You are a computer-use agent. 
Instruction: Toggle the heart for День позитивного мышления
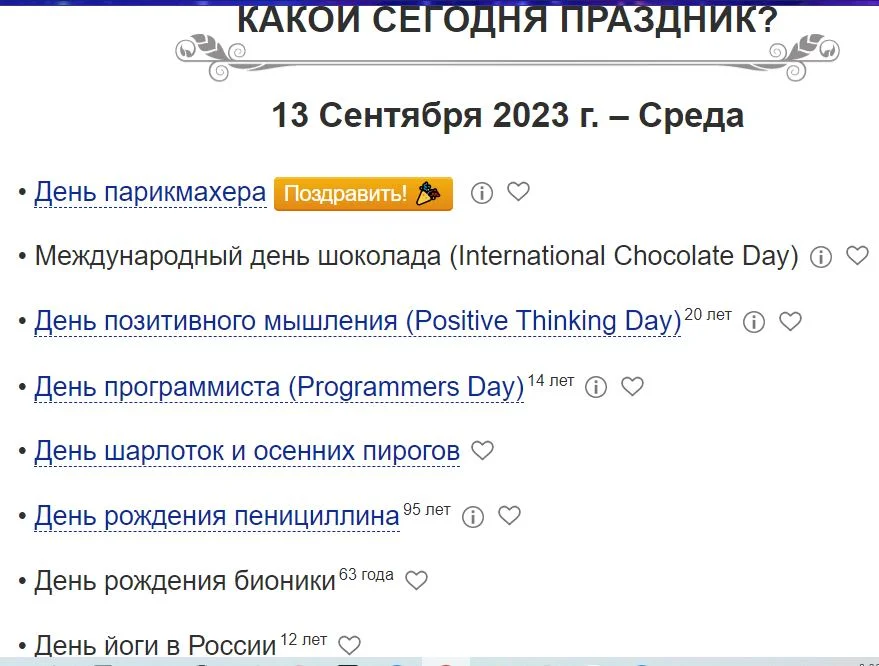coord(790,322)
